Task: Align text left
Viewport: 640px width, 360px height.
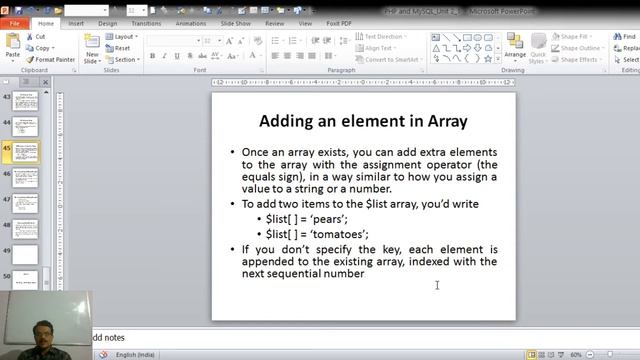Action: (275, 56)
